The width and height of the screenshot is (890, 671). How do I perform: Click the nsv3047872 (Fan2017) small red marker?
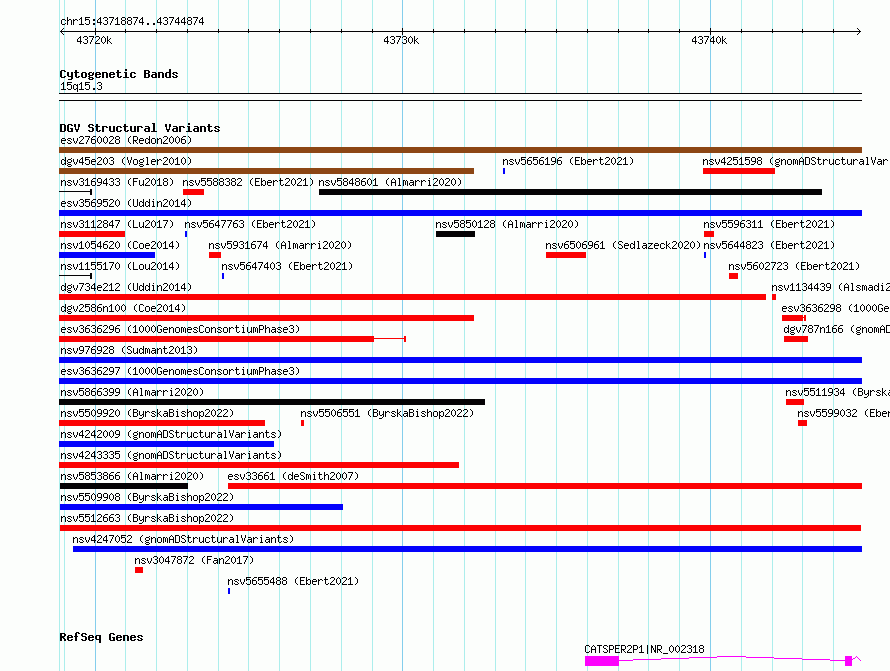point(139,570)
